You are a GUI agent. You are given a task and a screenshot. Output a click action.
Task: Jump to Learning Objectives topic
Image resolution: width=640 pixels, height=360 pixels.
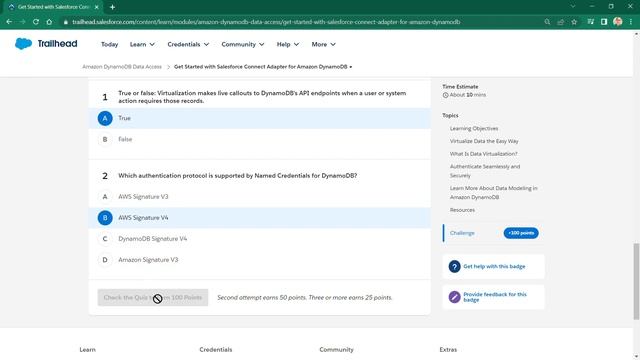(474, 129)
